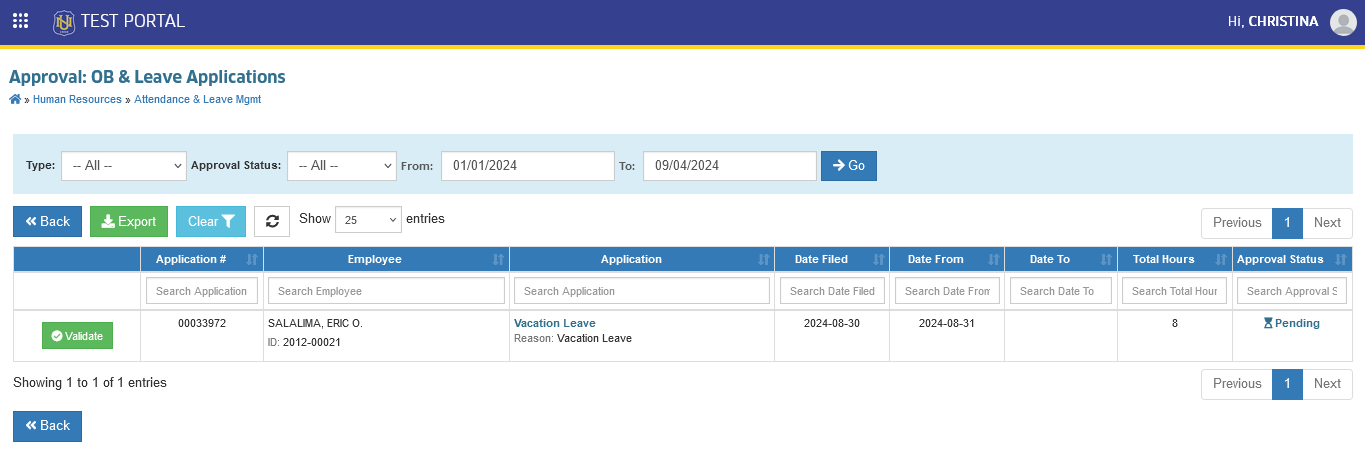The image size is (1365, 453).
Task: Click the Go filter button
Action: tap(849, 166)
